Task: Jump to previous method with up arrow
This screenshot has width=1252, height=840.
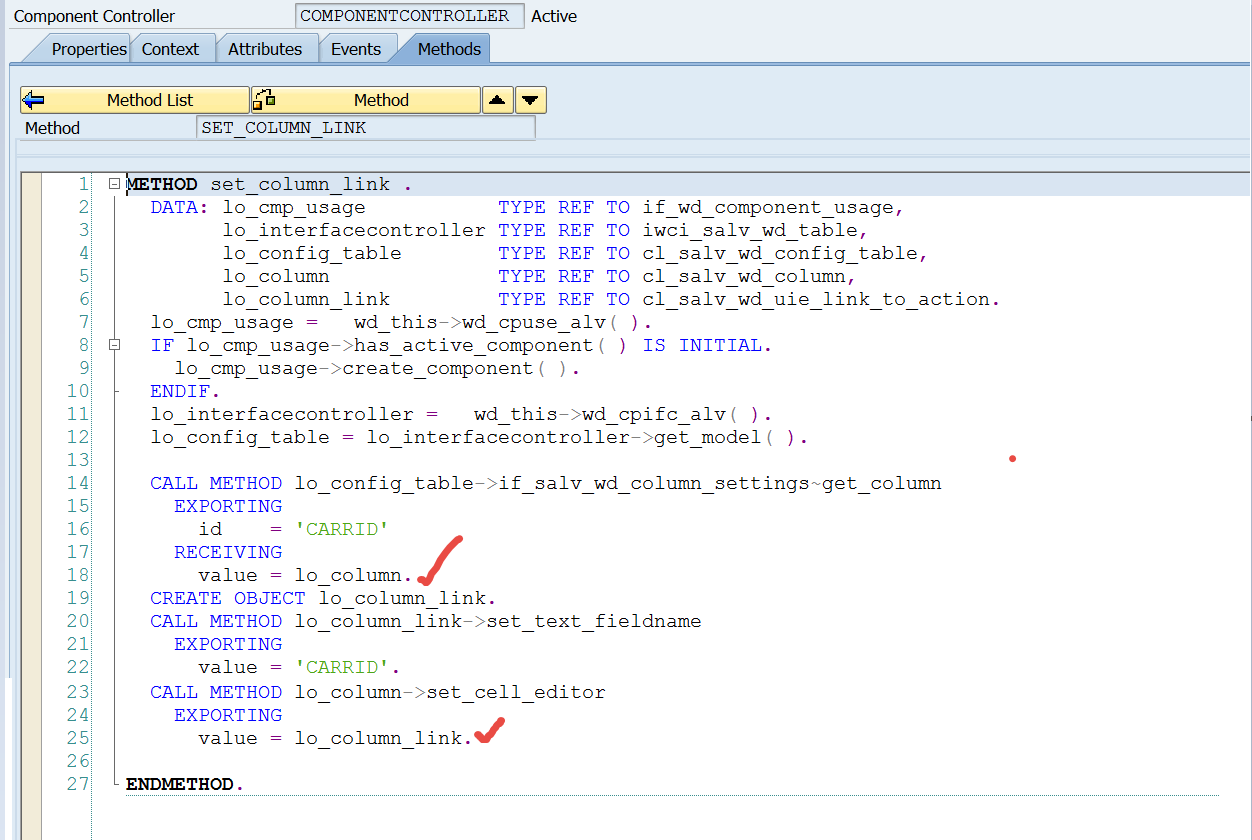Action: (498, 100)
